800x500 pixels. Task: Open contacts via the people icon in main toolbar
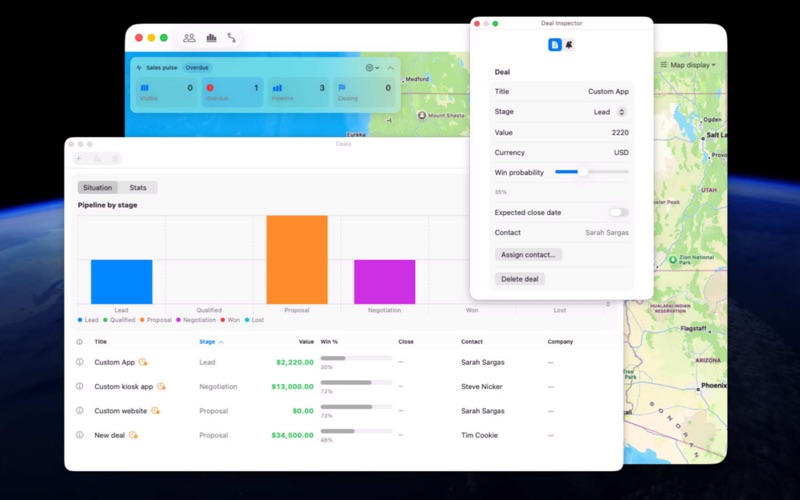click(189, 38)
